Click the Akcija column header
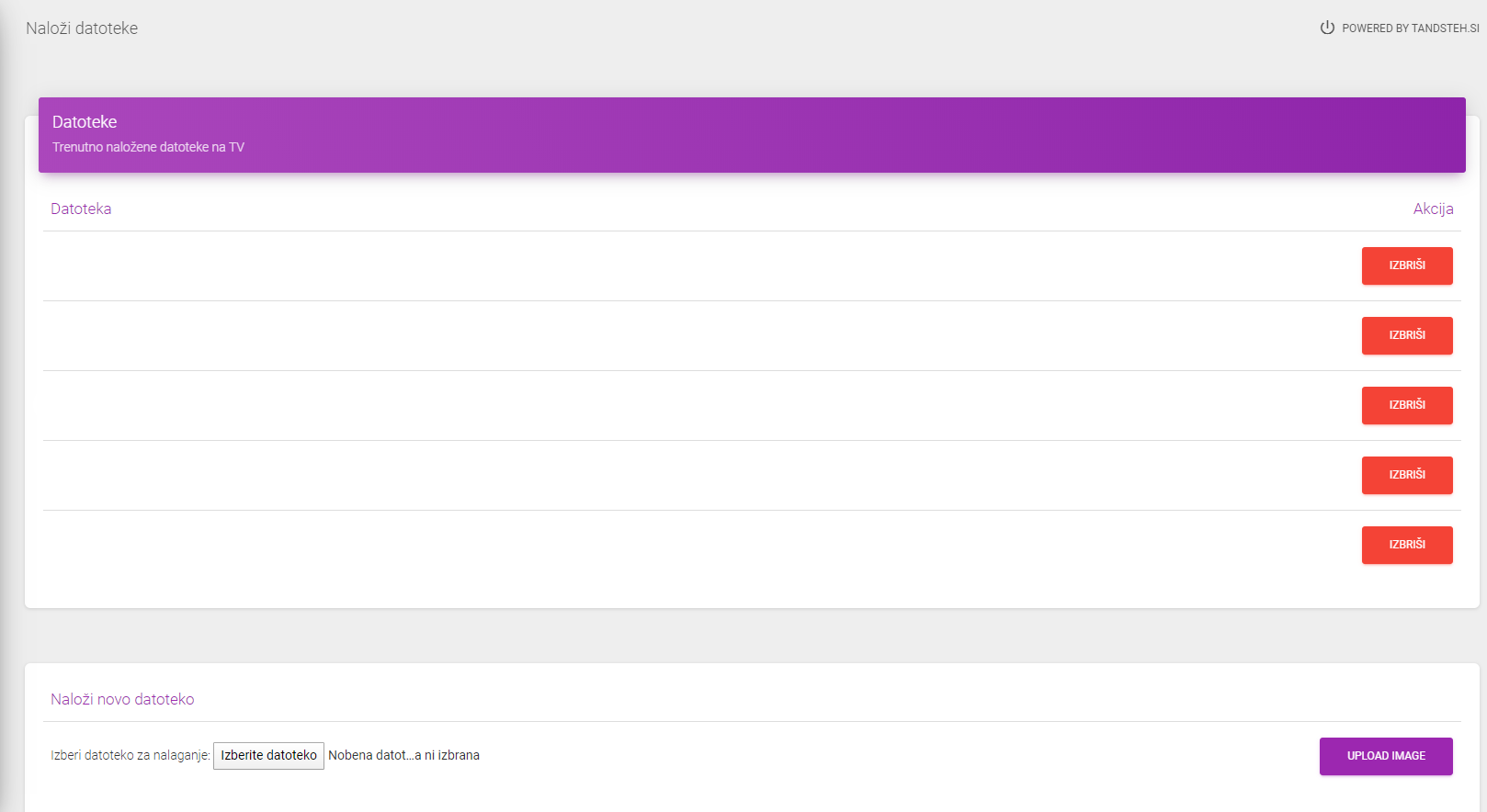The width and height of the screenshot is (1487, 812). coord(1433,209)
